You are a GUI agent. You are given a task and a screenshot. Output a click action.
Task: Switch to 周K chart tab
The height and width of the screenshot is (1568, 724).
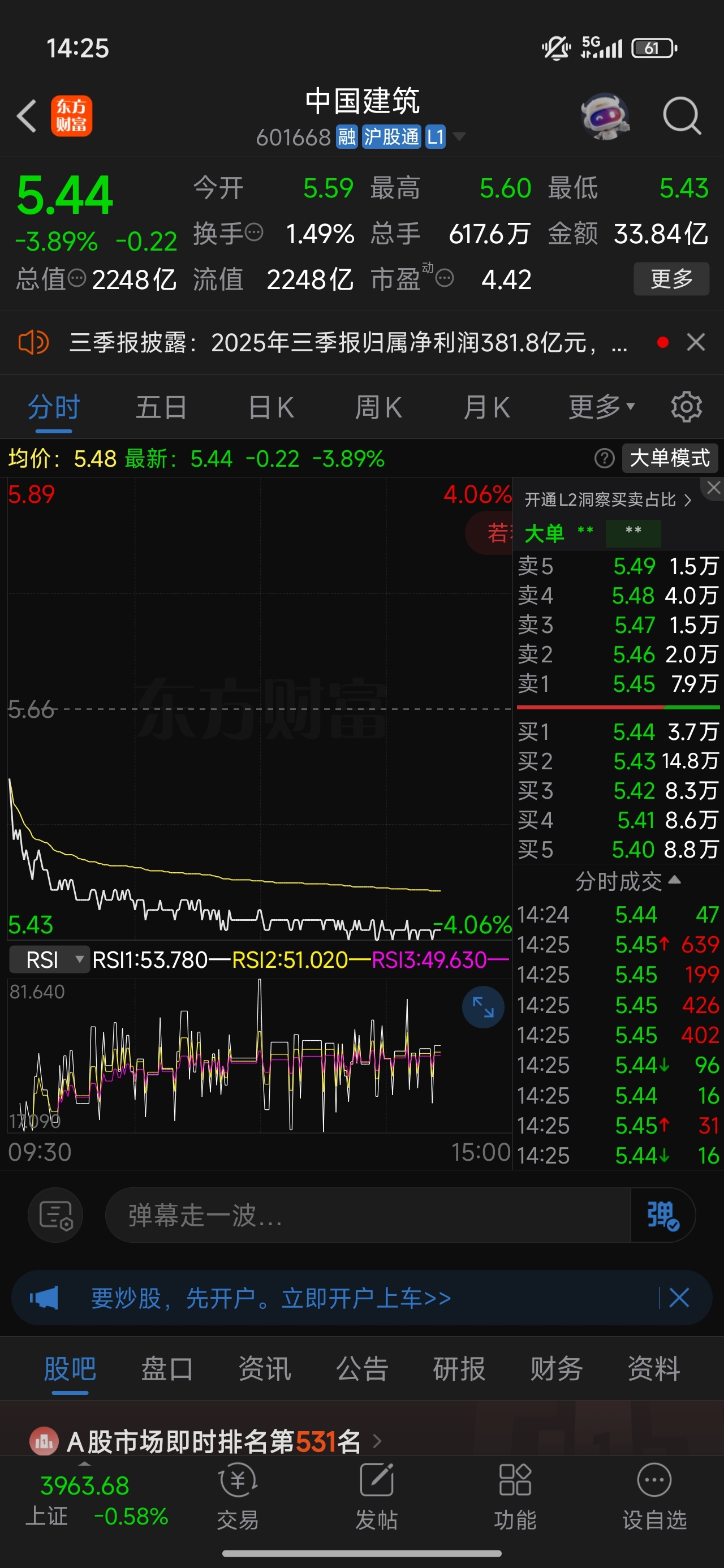pyautogui.click(x=378, y=408)
